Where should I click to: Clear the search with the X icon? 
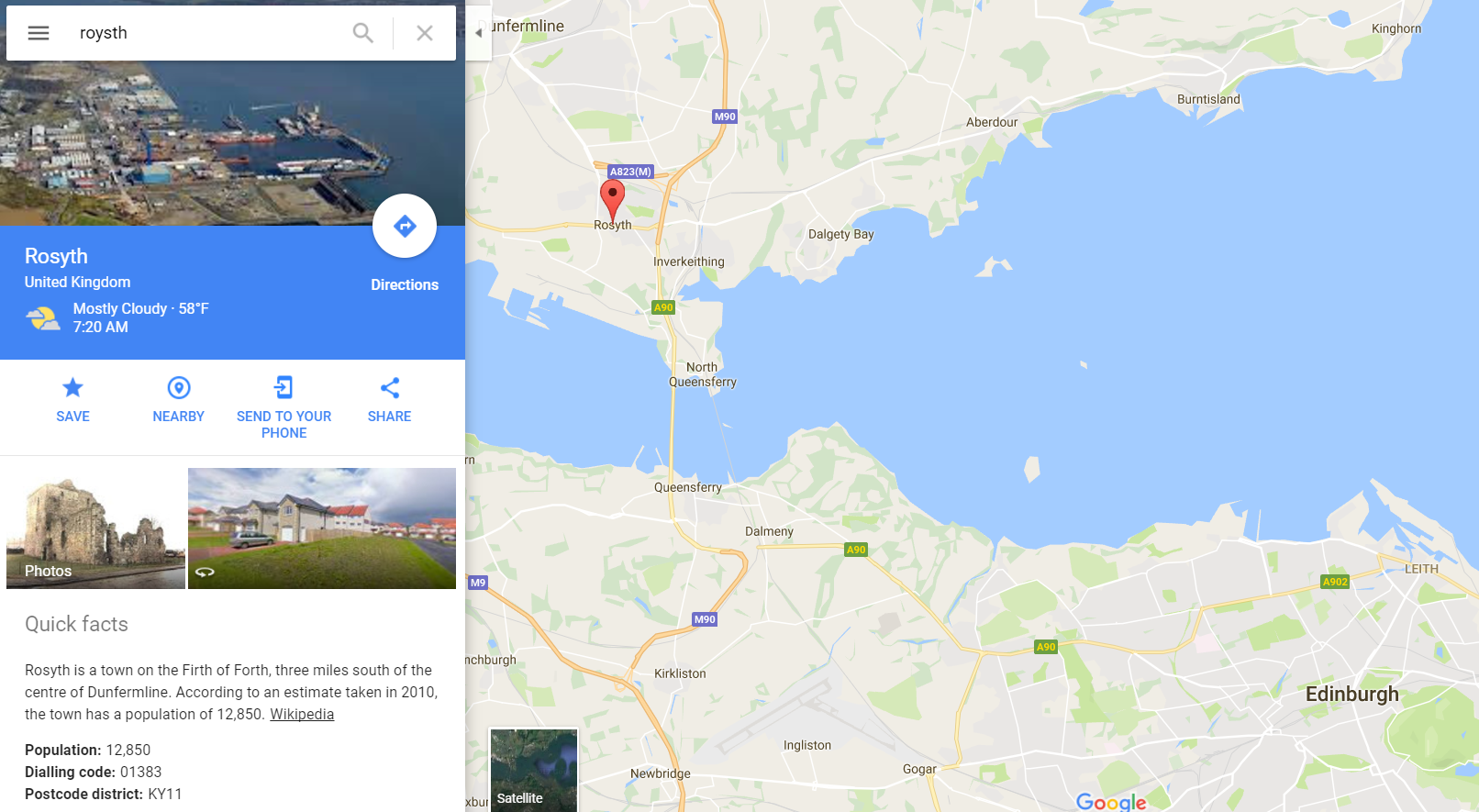[x=425, y=33]
